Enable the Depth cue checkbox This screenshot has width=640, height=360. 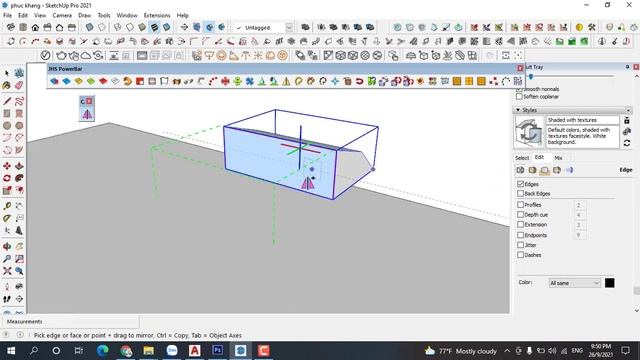click(520, 214)
